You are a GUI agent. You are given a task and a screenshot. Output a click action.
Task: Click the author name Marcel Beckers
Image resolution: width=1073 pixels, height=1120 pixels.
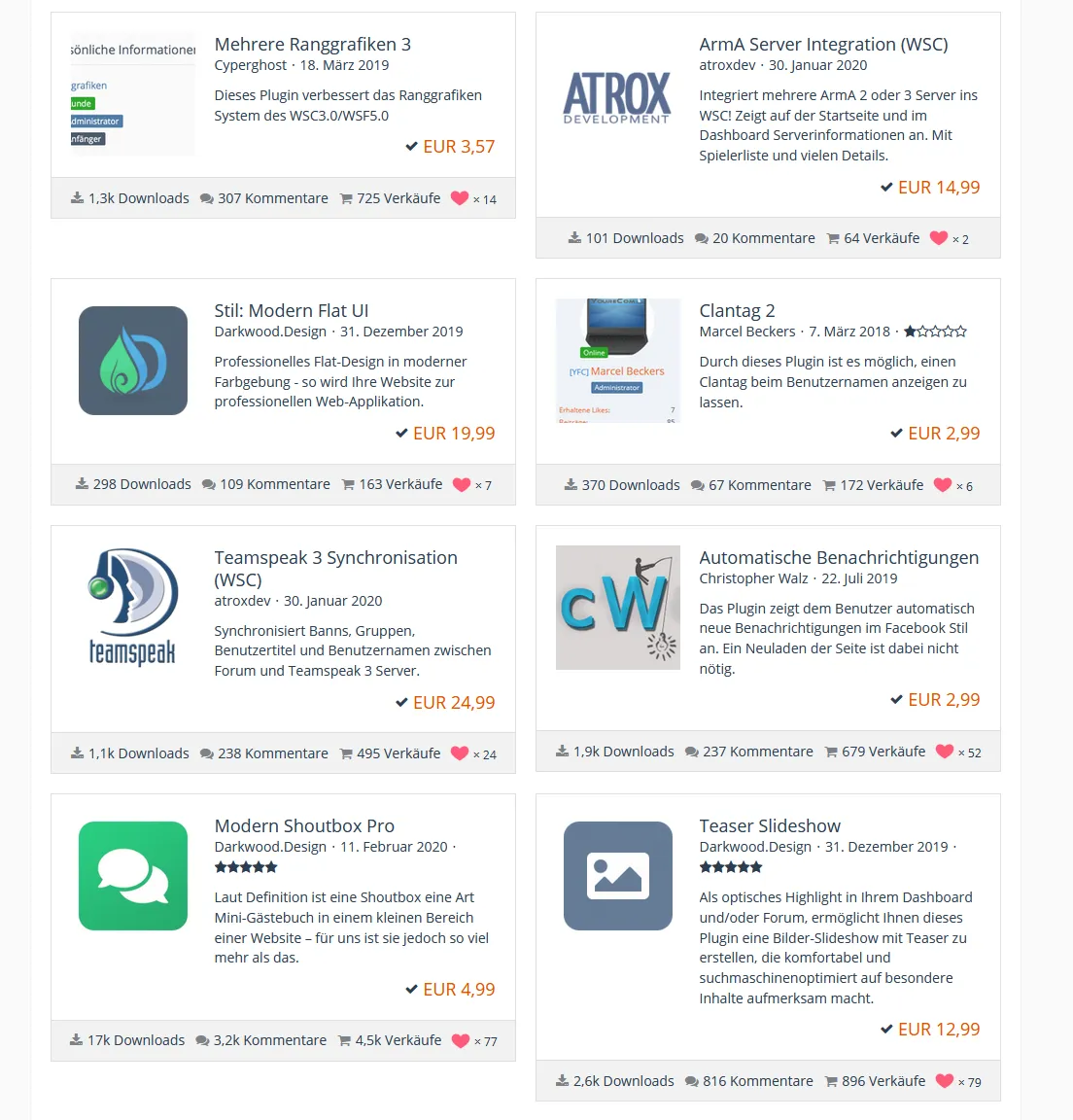[746, 332]
